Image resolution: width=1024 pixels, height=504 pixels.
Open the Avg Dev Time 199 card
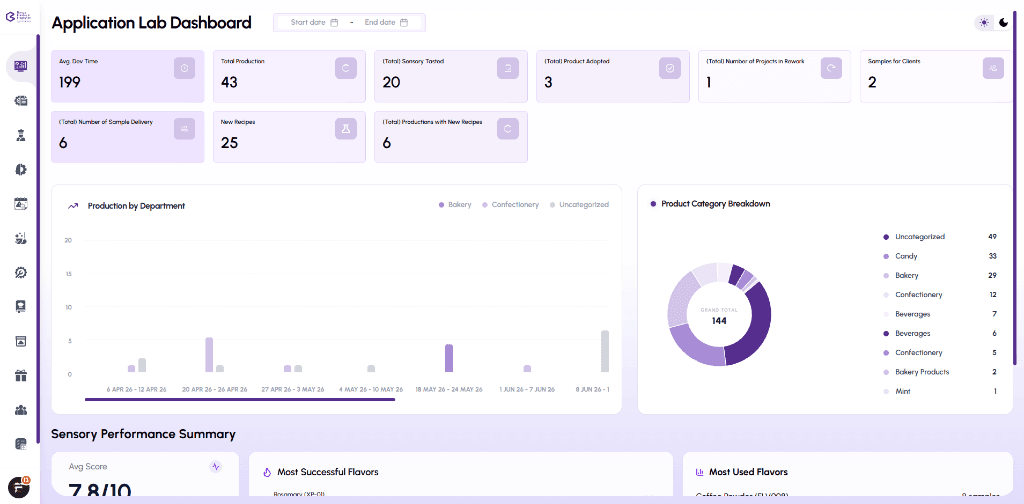(x=128, y=76)
